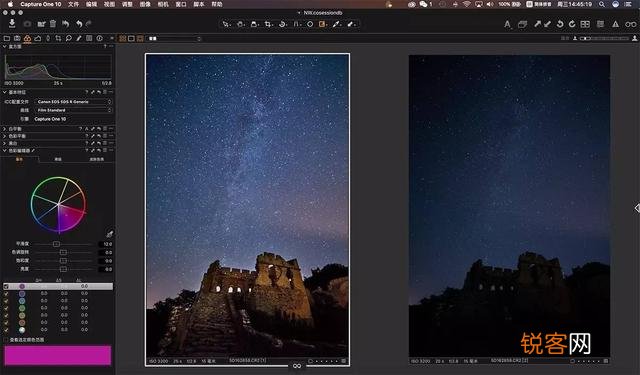Toggle the checkbox of the green color row
This screenshot has height=375, width=640.
pyautogui.click(x=6, y=308)
